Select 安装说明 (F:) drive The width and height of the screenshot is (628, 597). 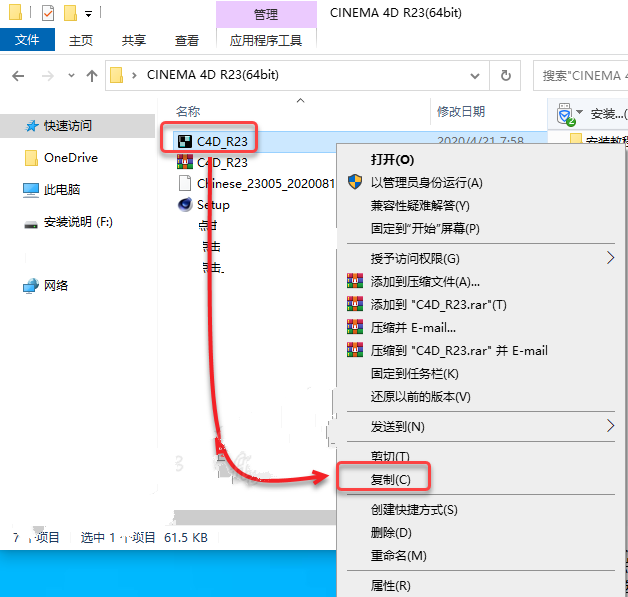(x=78, y=222)
